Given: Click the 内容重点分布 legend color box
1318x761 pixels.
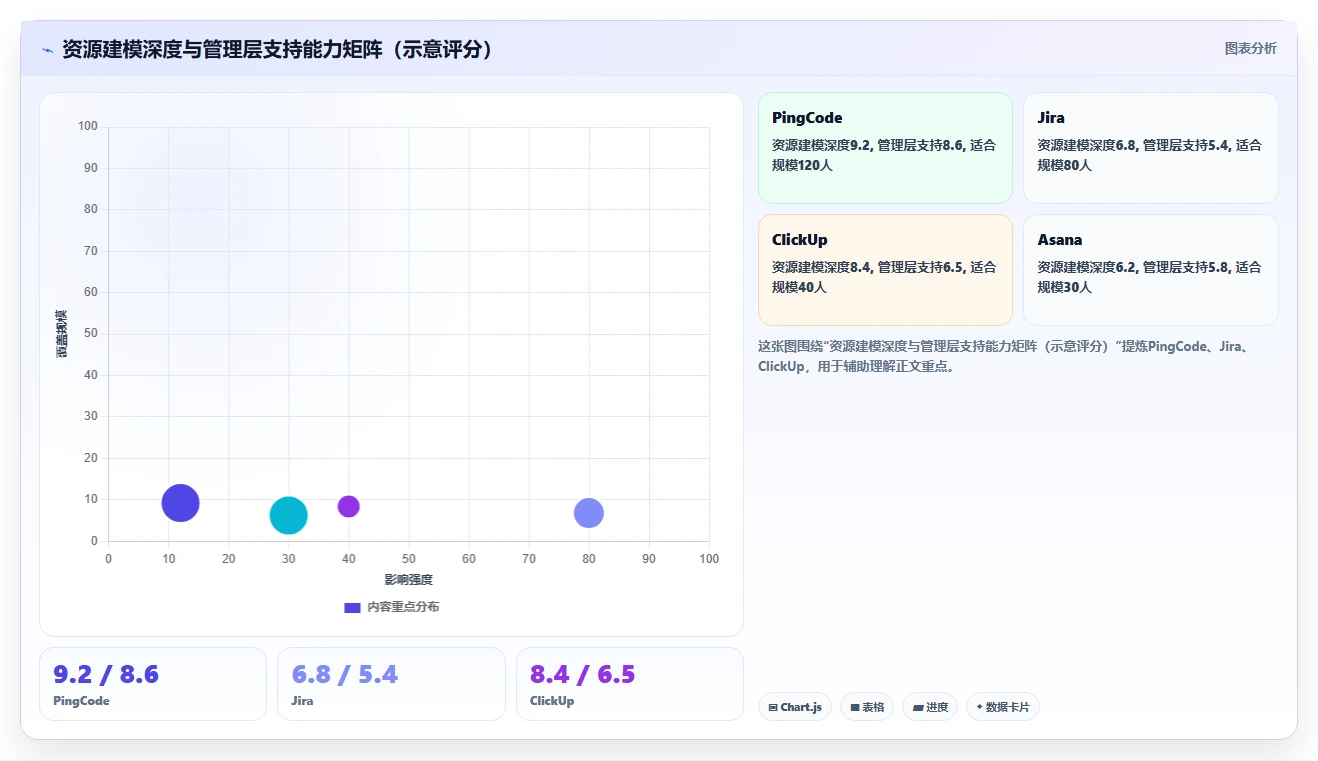Looking at the screenshot, I should point(352,607).
